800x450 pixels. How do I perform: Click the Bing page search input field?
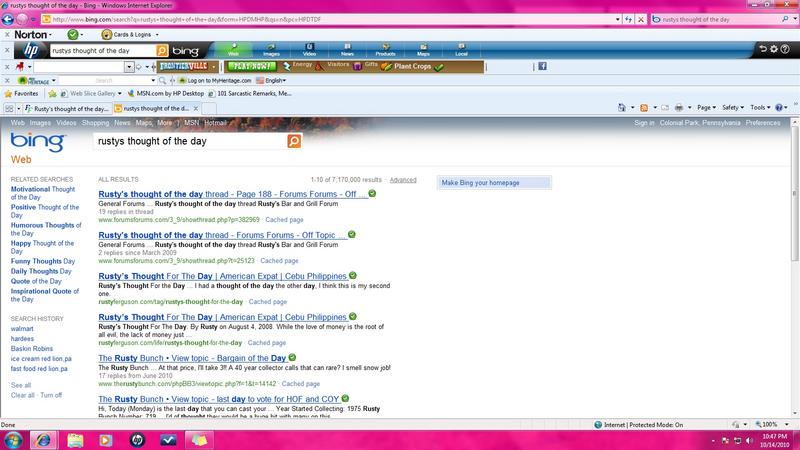coord(191,141)
